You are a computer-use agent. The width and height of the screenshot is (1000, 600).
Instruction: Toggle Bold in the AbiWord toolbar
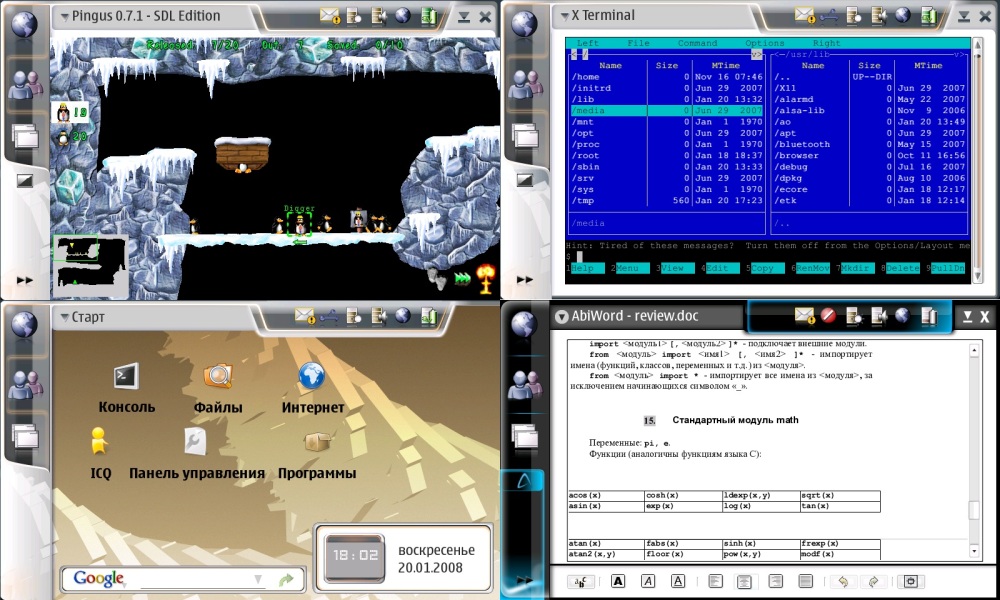pyautogui.click(x=618, y=582)
